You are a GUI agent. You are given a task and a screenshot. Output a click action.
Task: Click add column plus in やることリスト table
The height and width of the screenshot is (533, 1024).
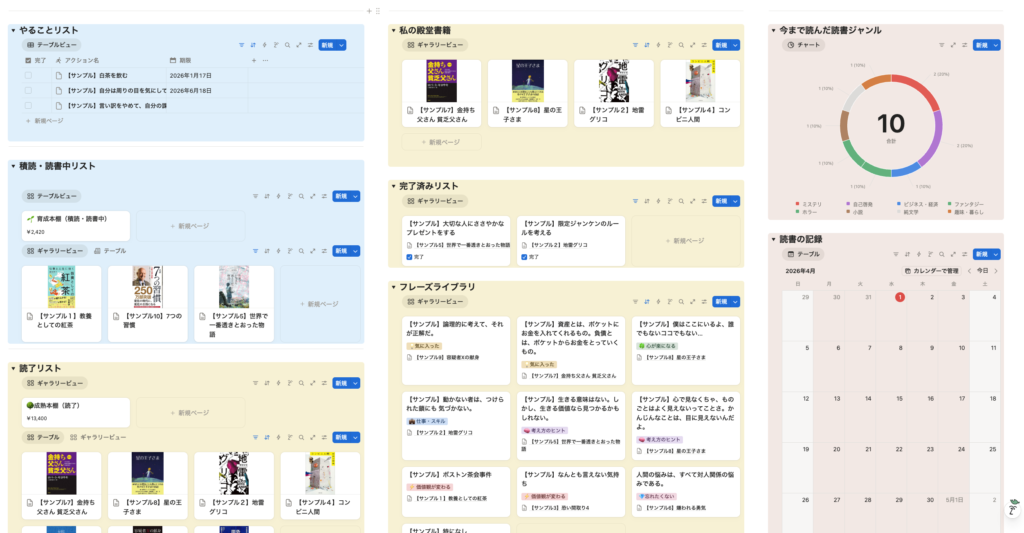pos(253,60)
